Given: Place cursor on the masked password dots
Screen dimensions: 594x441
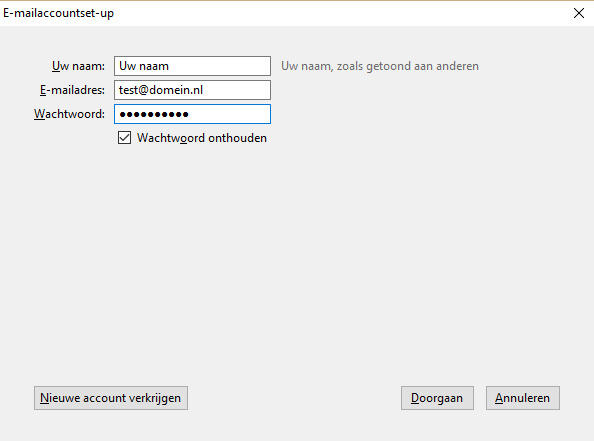Looking at the screenshot, I should (x=154, y=114).
